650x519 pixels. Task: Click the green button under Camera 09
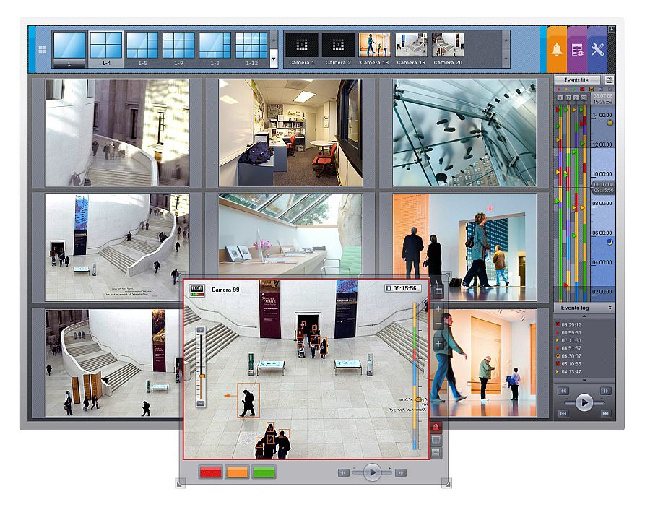click(264, 472)
